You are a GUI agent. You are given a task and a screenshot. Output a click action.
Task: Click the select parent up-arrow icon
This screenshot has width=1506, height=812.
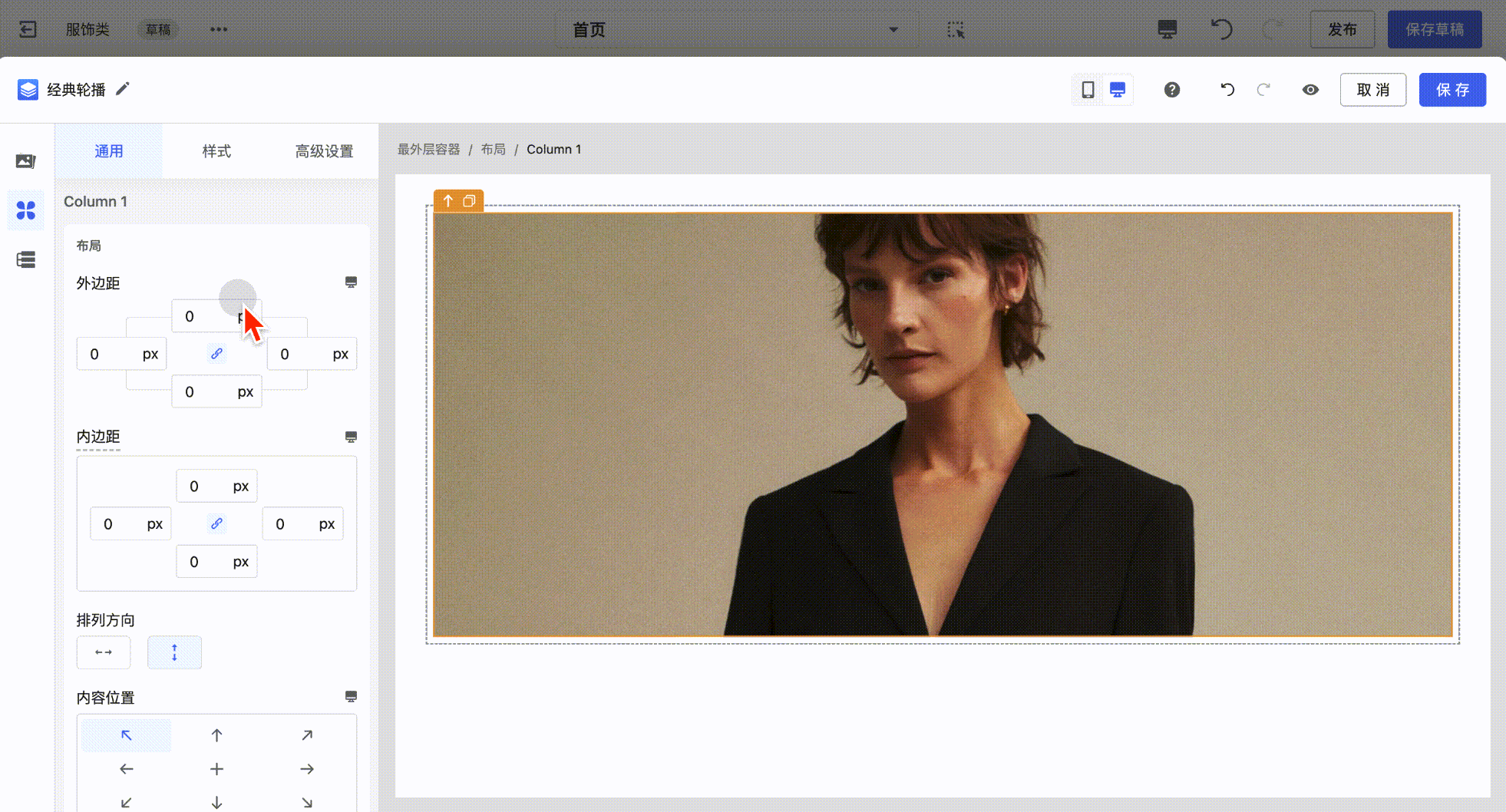point(448,201)
